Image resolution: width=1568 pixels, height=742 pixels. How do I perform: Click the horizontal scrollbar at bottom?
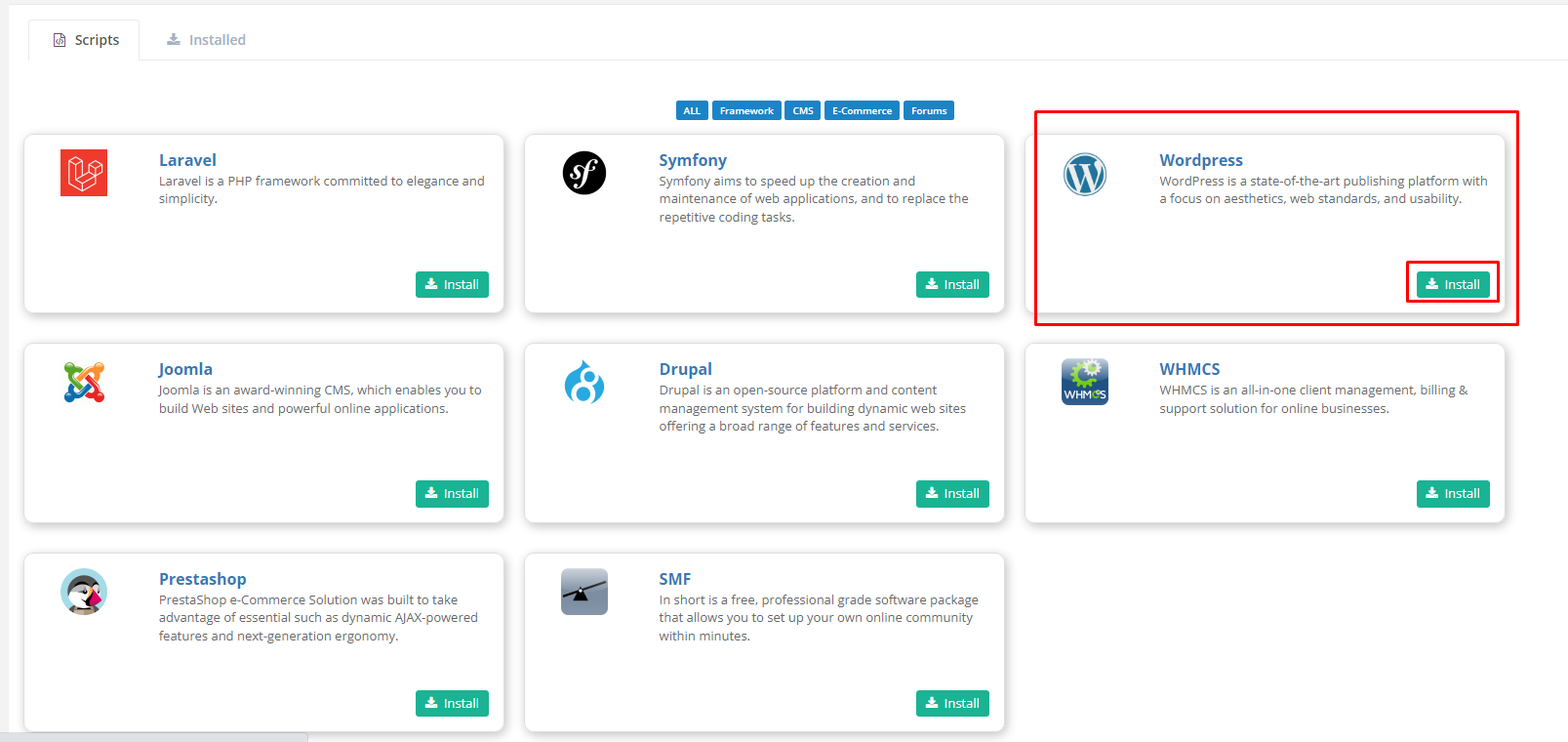click(x=154, y=737)
